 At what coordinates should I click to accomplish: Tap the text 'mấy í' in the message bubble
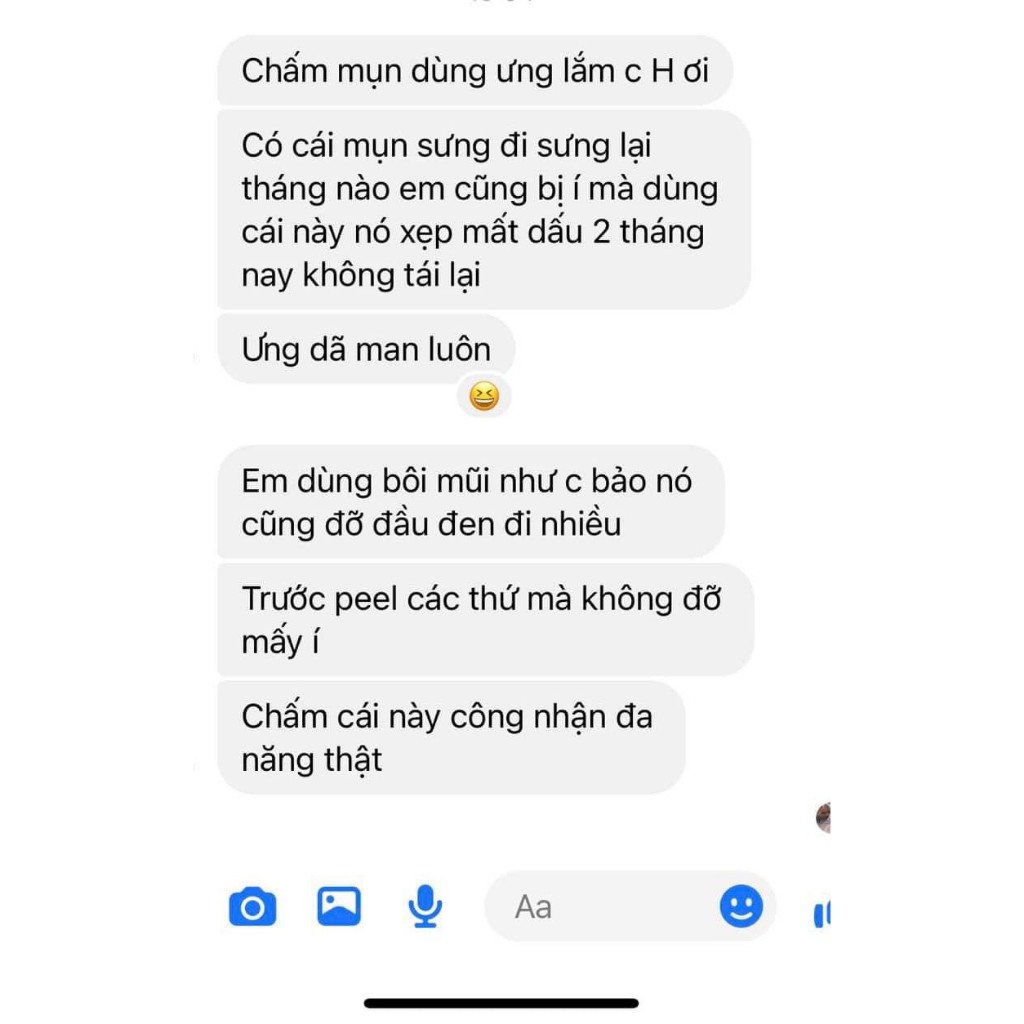280,641
